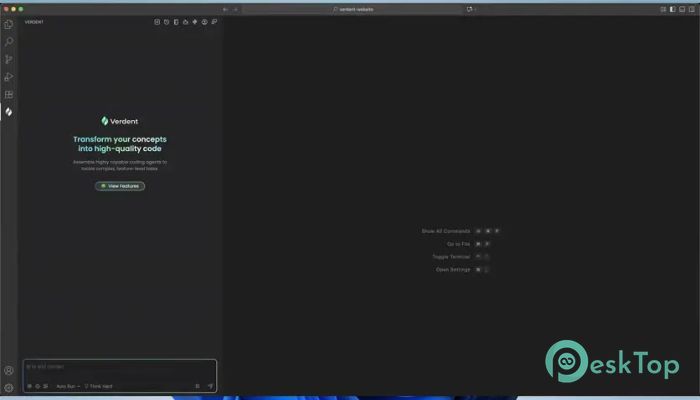The height and width of the screenshot is (400, 700).
Task: Open the Search view in activity bar
Action: pyautogui.click(x=8, y=42)
